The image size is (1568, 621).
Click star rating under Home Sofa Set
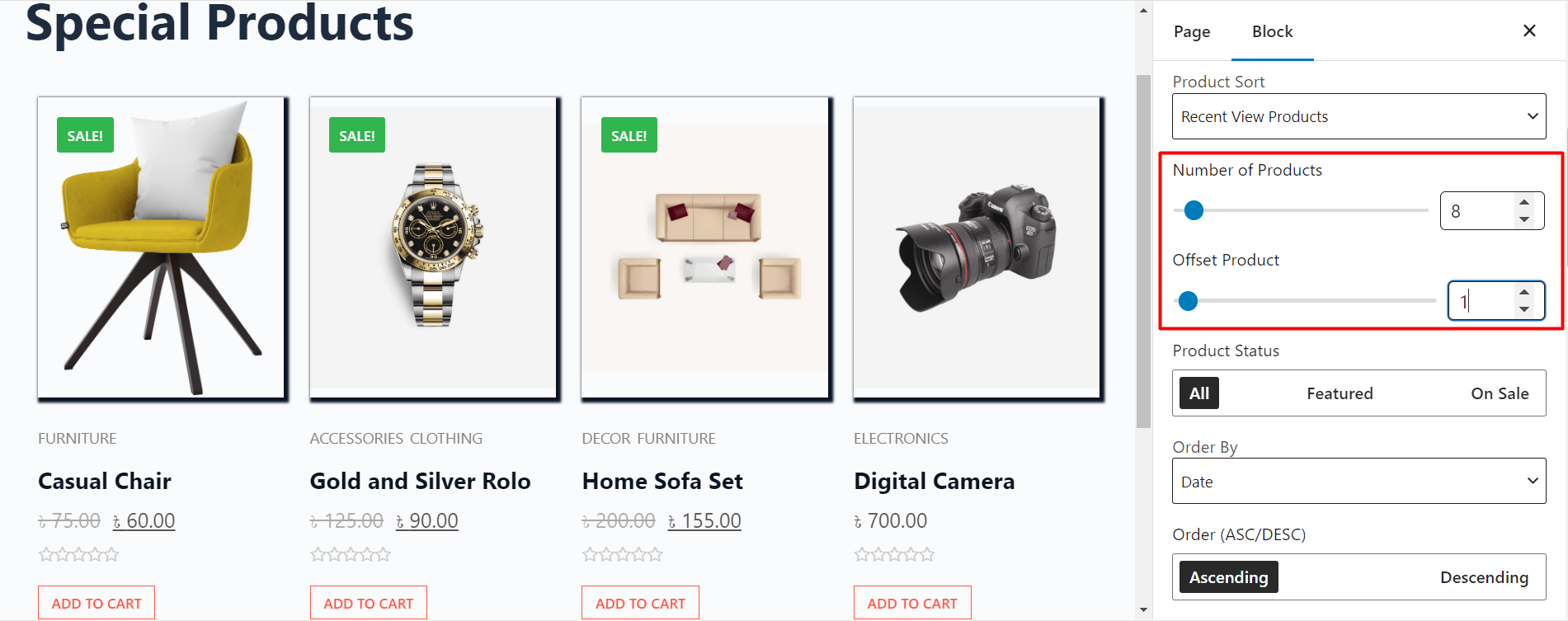(622, 554)
